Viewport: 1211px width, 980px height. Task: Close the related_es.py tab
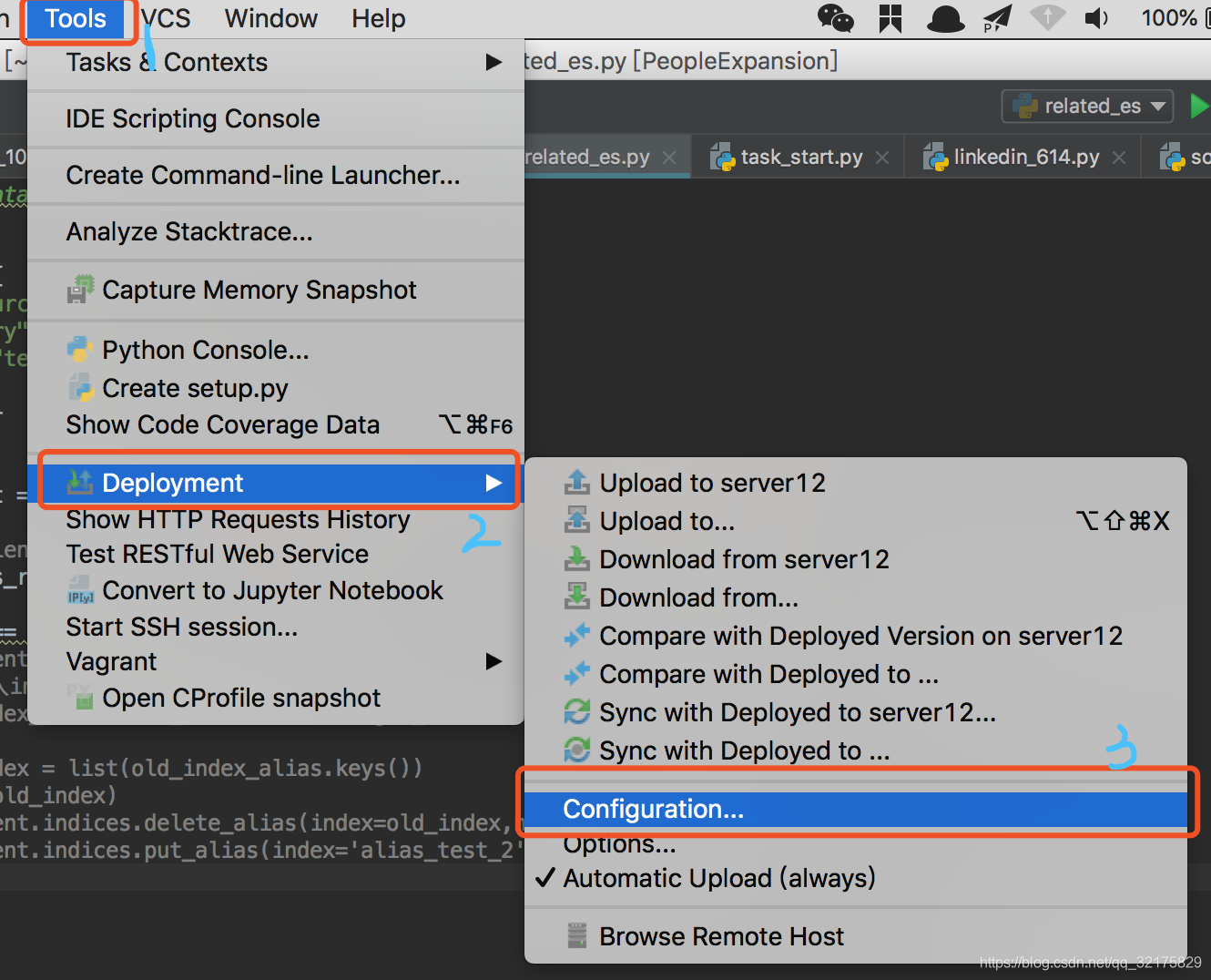tap(669, 158)
